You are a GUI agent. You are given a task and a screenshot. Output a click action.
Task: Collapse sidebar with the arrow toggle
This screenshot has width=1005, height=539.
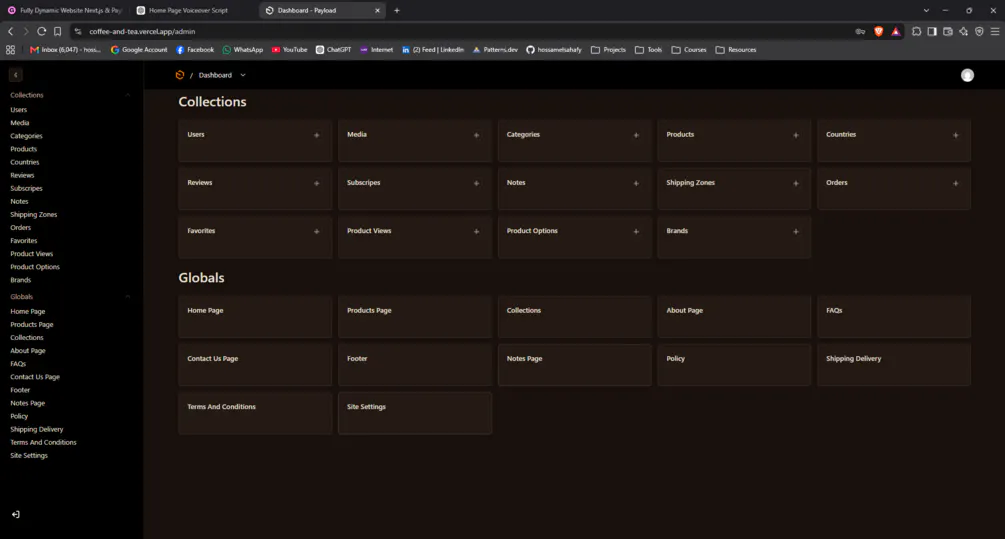[x=15, y=75]
